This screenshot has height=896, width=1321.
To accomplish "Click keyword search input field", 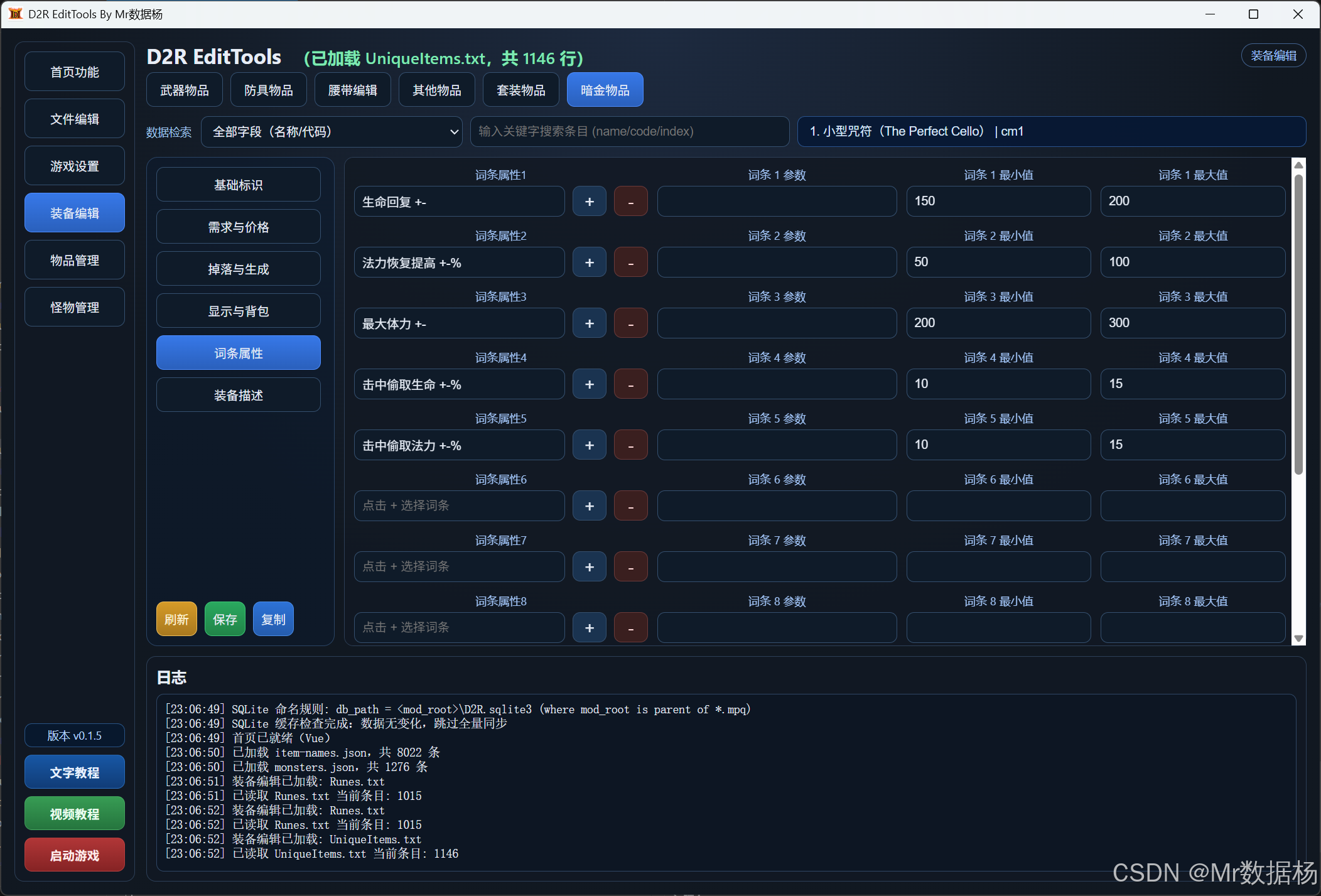I will pos(629,132).
